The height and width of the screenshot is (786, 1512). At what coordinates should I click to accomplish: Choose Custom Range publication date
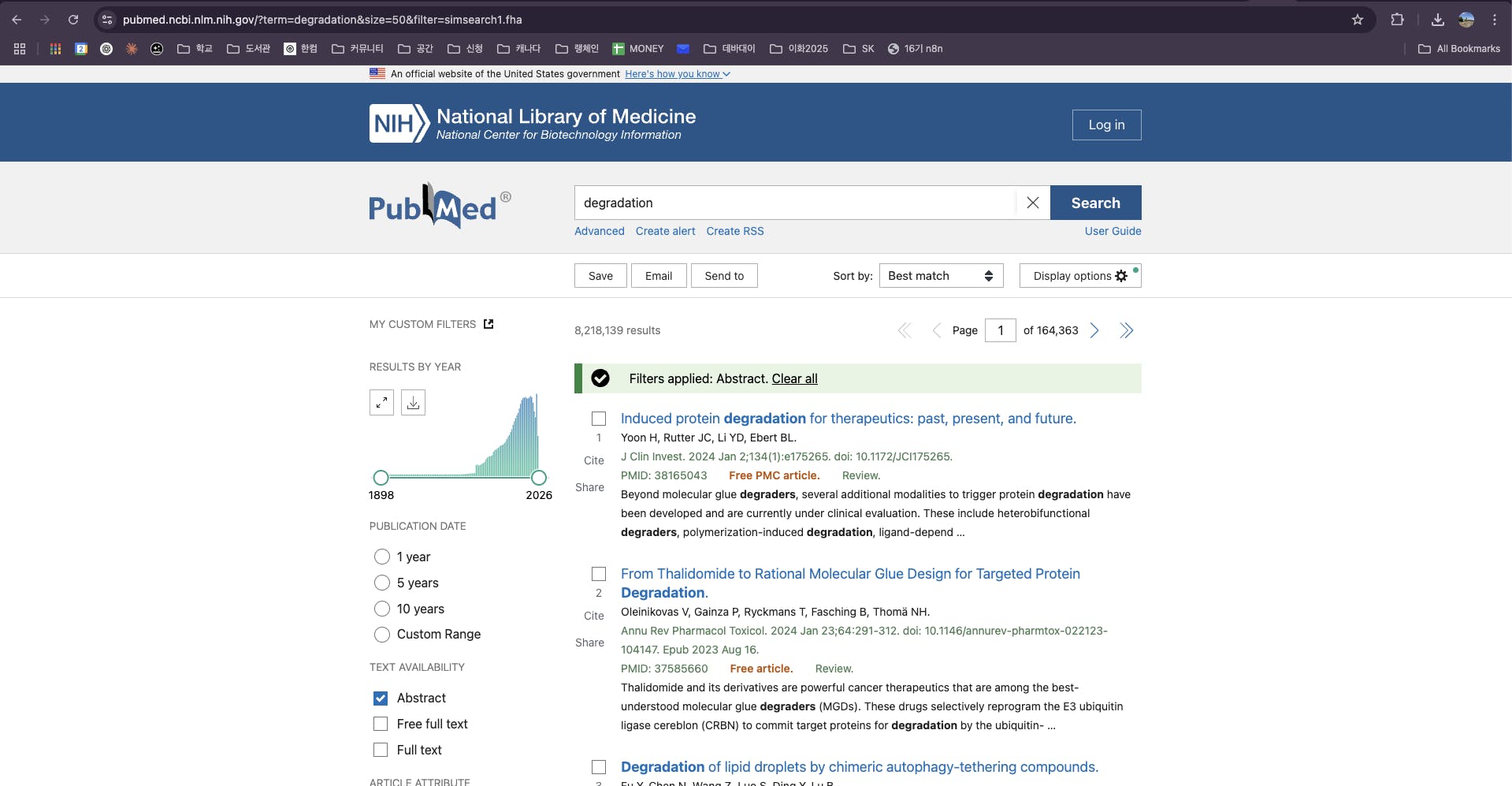(382, 635)
